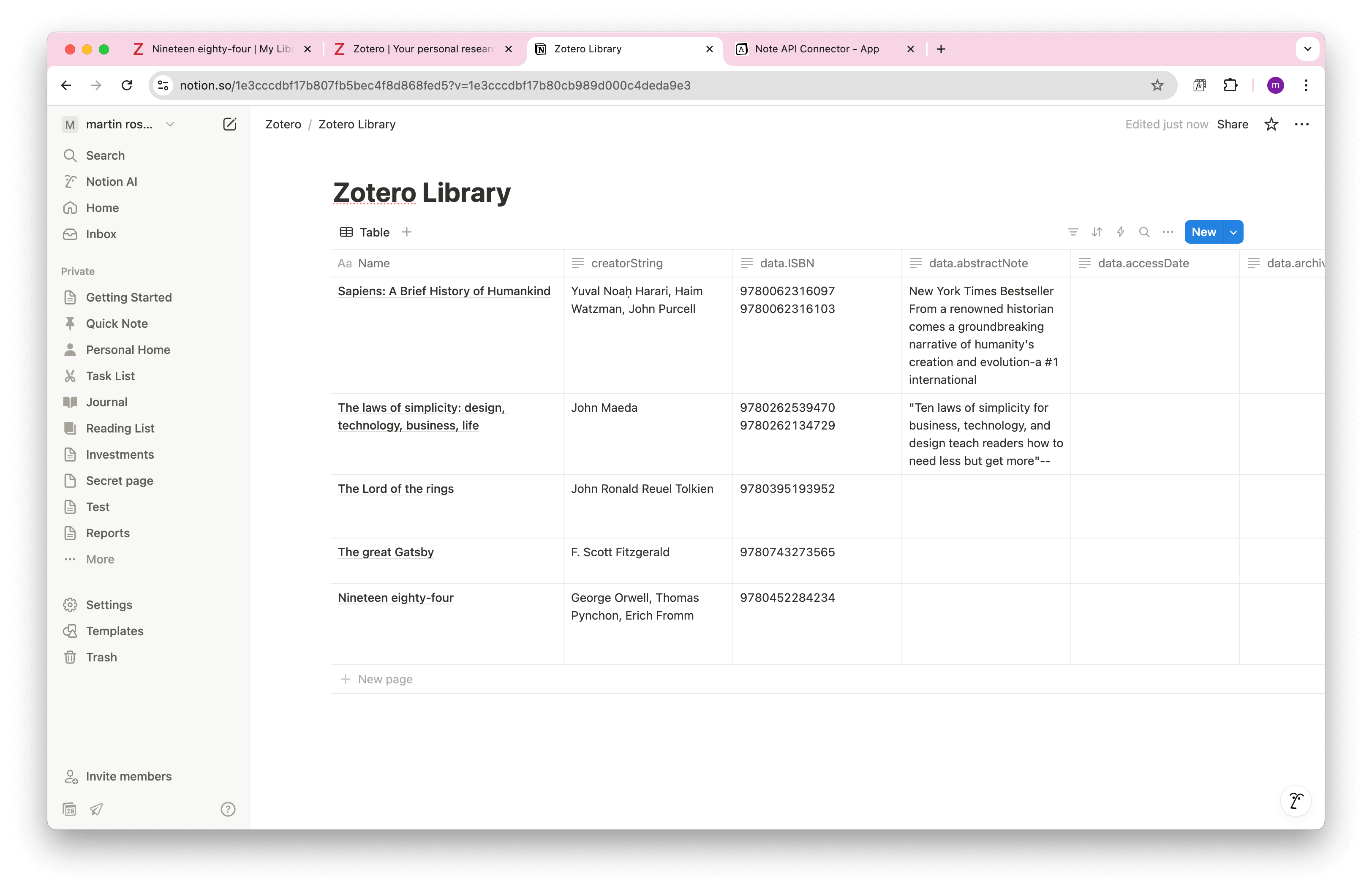Close the Note API Connector tab
Viewport: 1372px width, 892px height.
(x=910, y=49)
